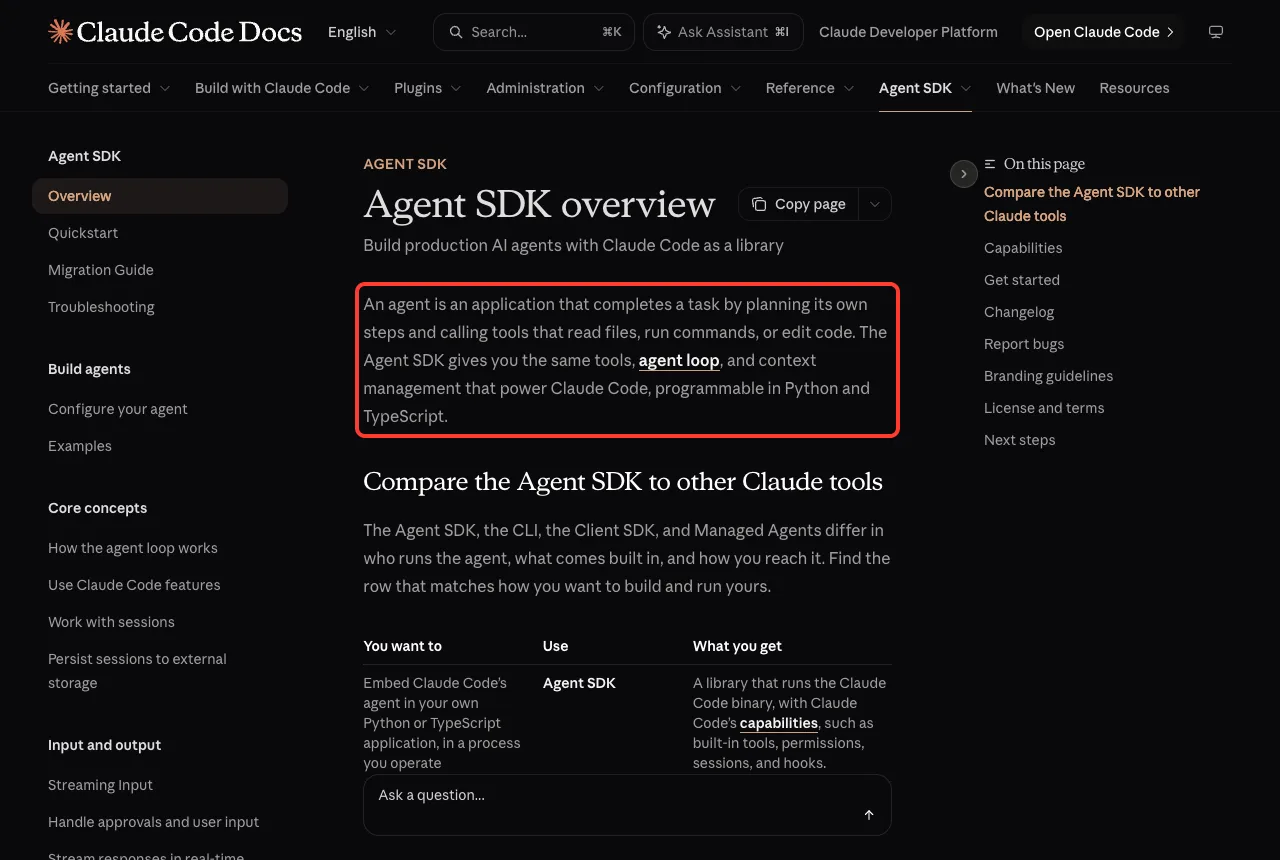Click the Ask a question input box
This screenshot has width=1280, height=860.
[x=627, y=805]
